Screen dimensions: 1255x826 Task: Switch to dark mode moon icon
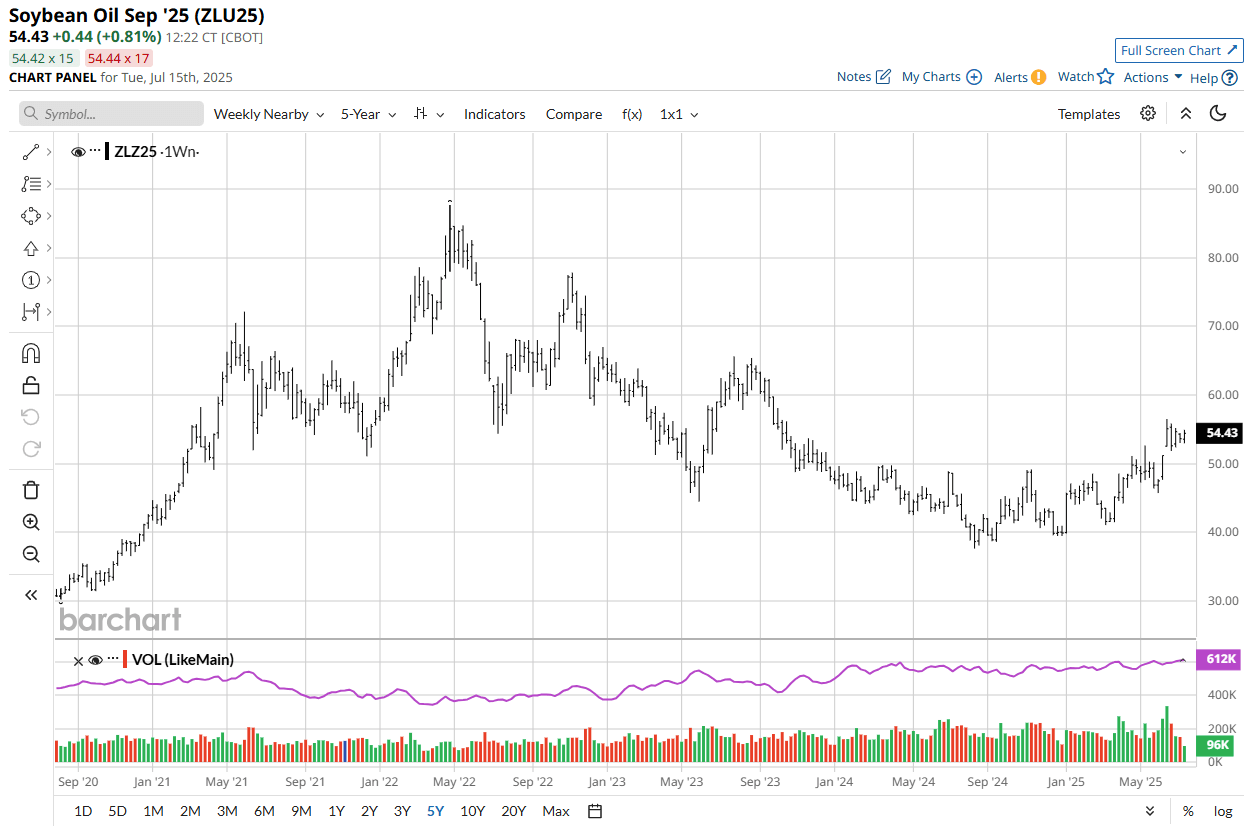point(1218,114)
